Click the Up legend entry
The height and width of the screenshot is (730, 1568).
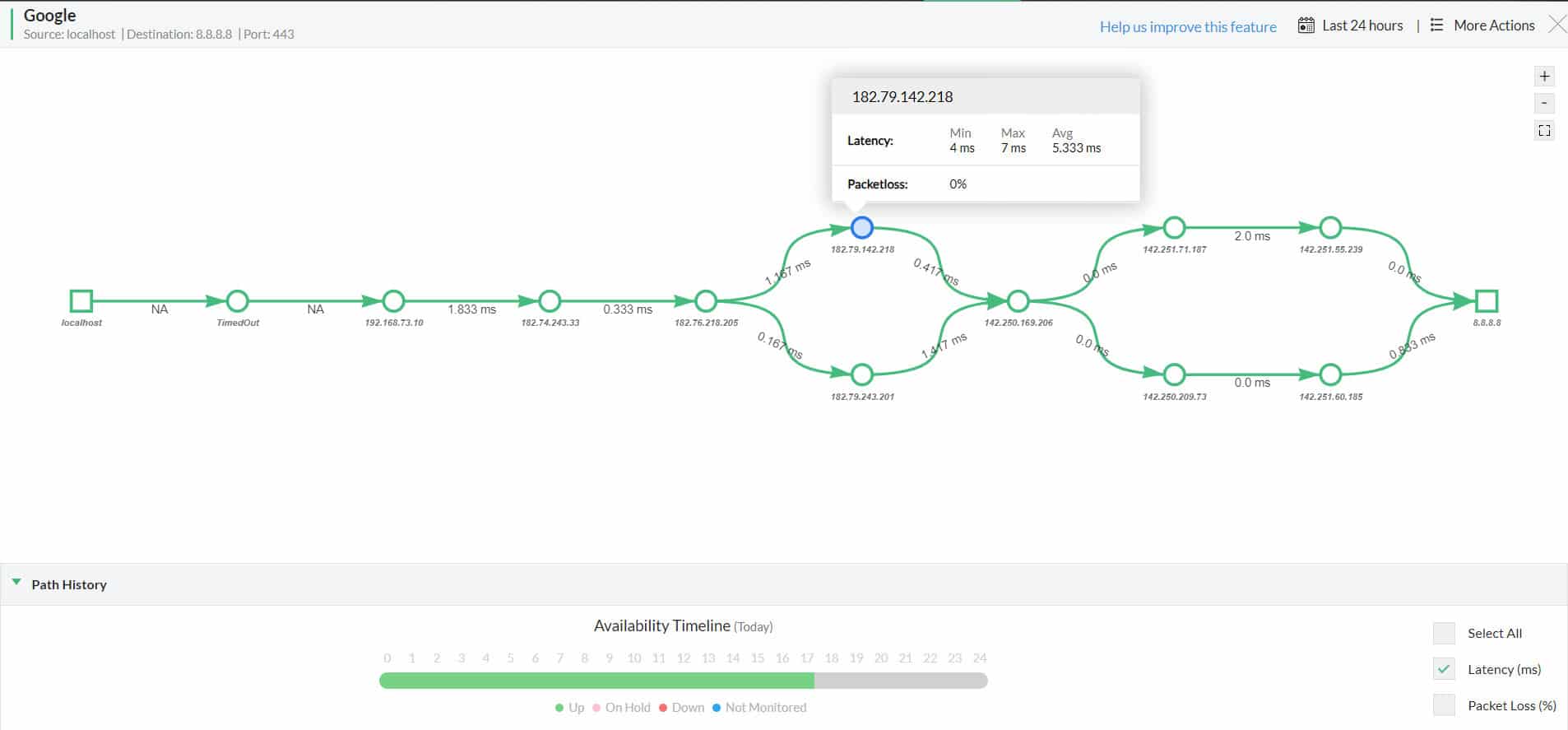[x=569, y=708]
